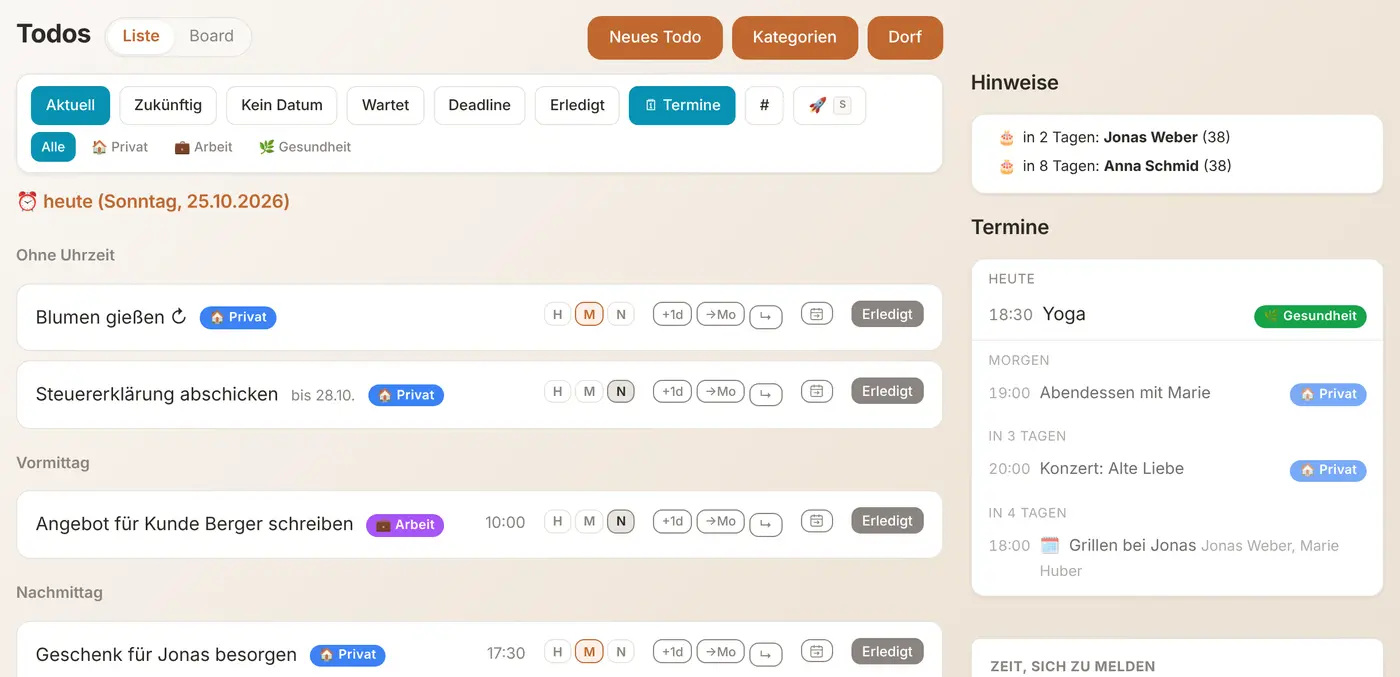Image resolution: width=1400 pixels, height=677 pixels.
Task: Set Blumen gießen priority to N
Action: 621,314
